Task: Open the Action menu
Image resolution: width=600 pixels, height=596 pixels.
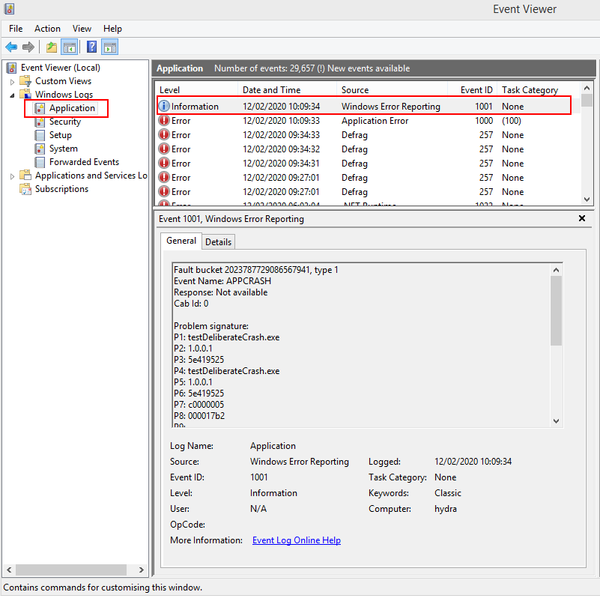Action: (47, 29)
